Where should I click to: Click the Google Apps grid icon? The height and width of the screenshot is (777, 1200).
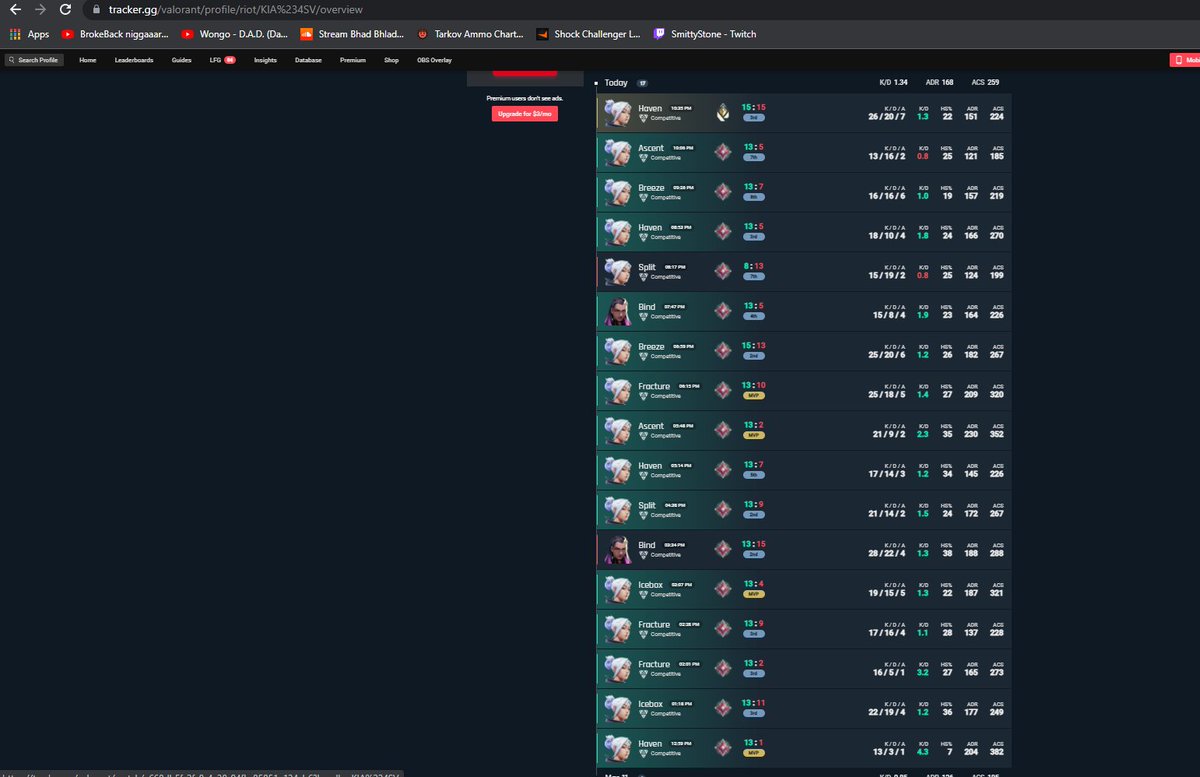tap(16, 33)
